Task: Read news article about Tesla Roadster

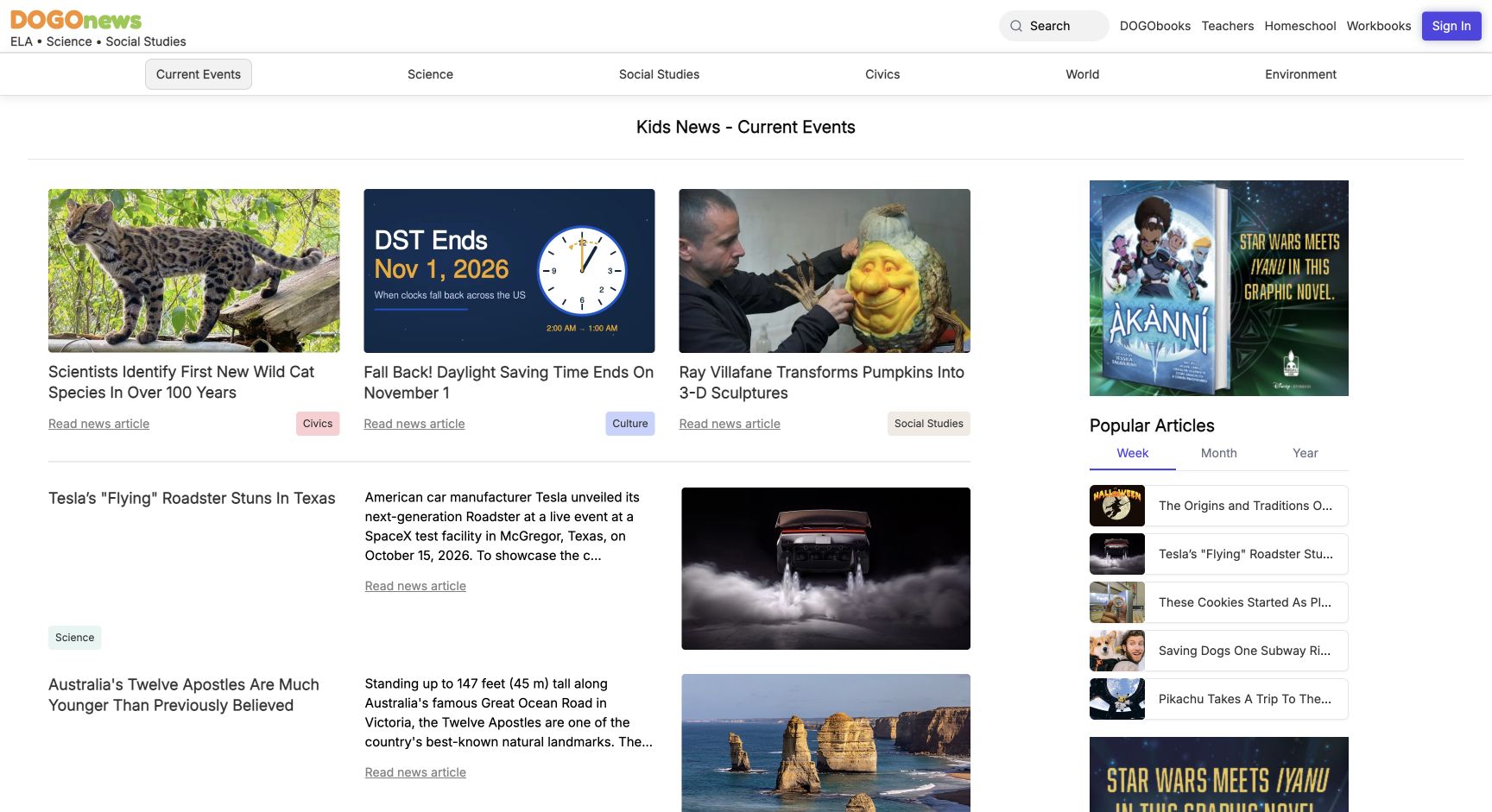Action: coord(415,586)
